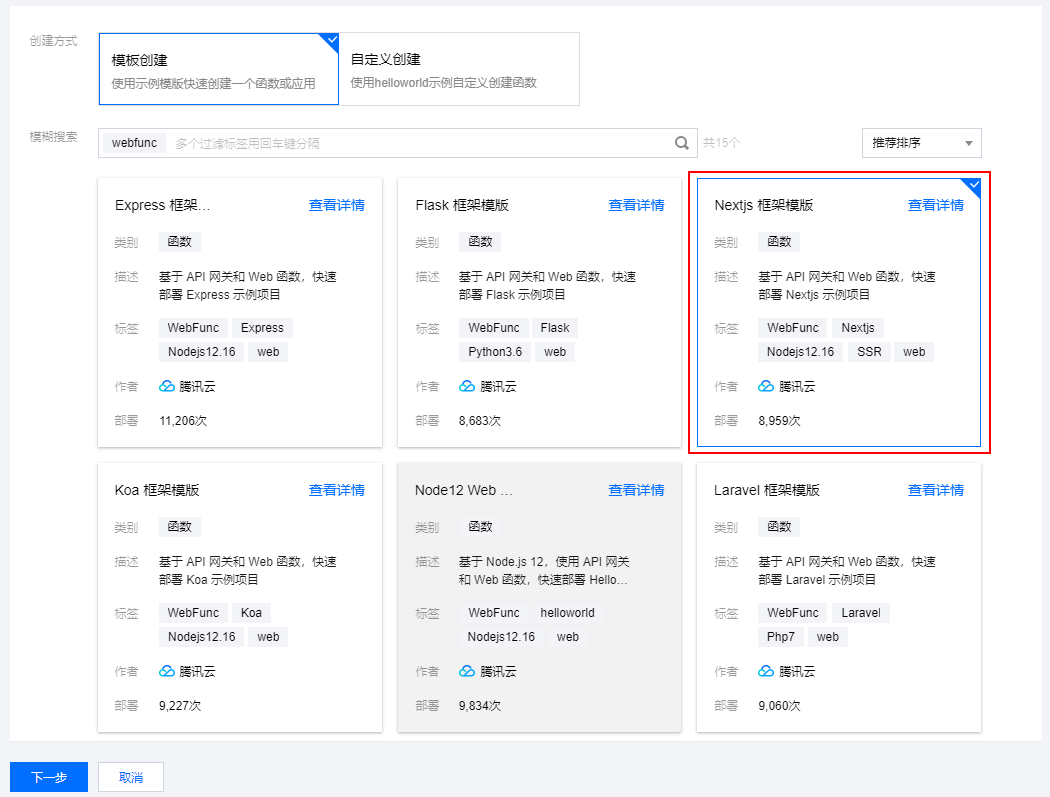
Task: Open 查看详情 for Laravel template
Action: coord(935,490)
